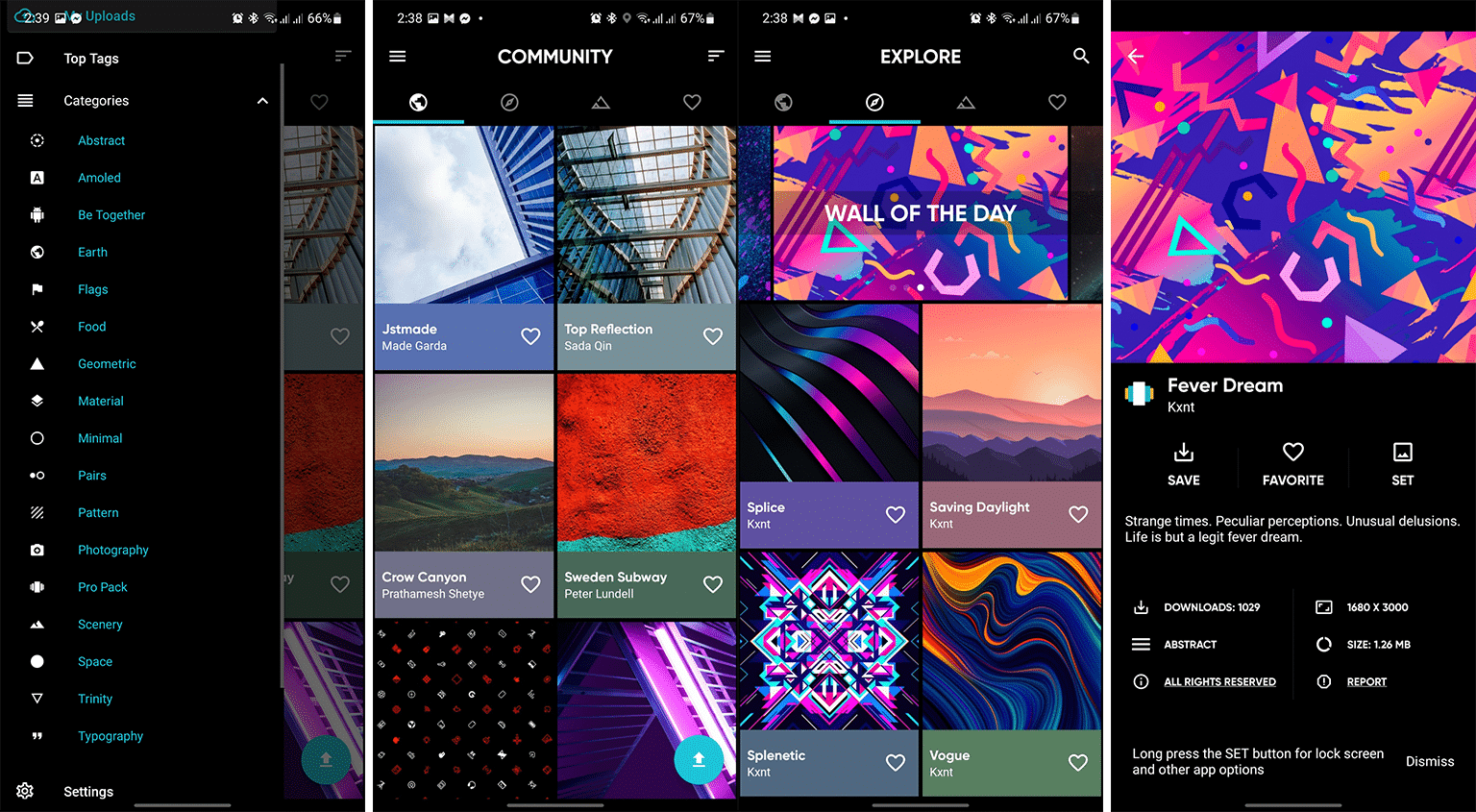1476x812 pixels.
Task: Favorite the Saving Daylight wallpaper
Action: click(1078, 515)
